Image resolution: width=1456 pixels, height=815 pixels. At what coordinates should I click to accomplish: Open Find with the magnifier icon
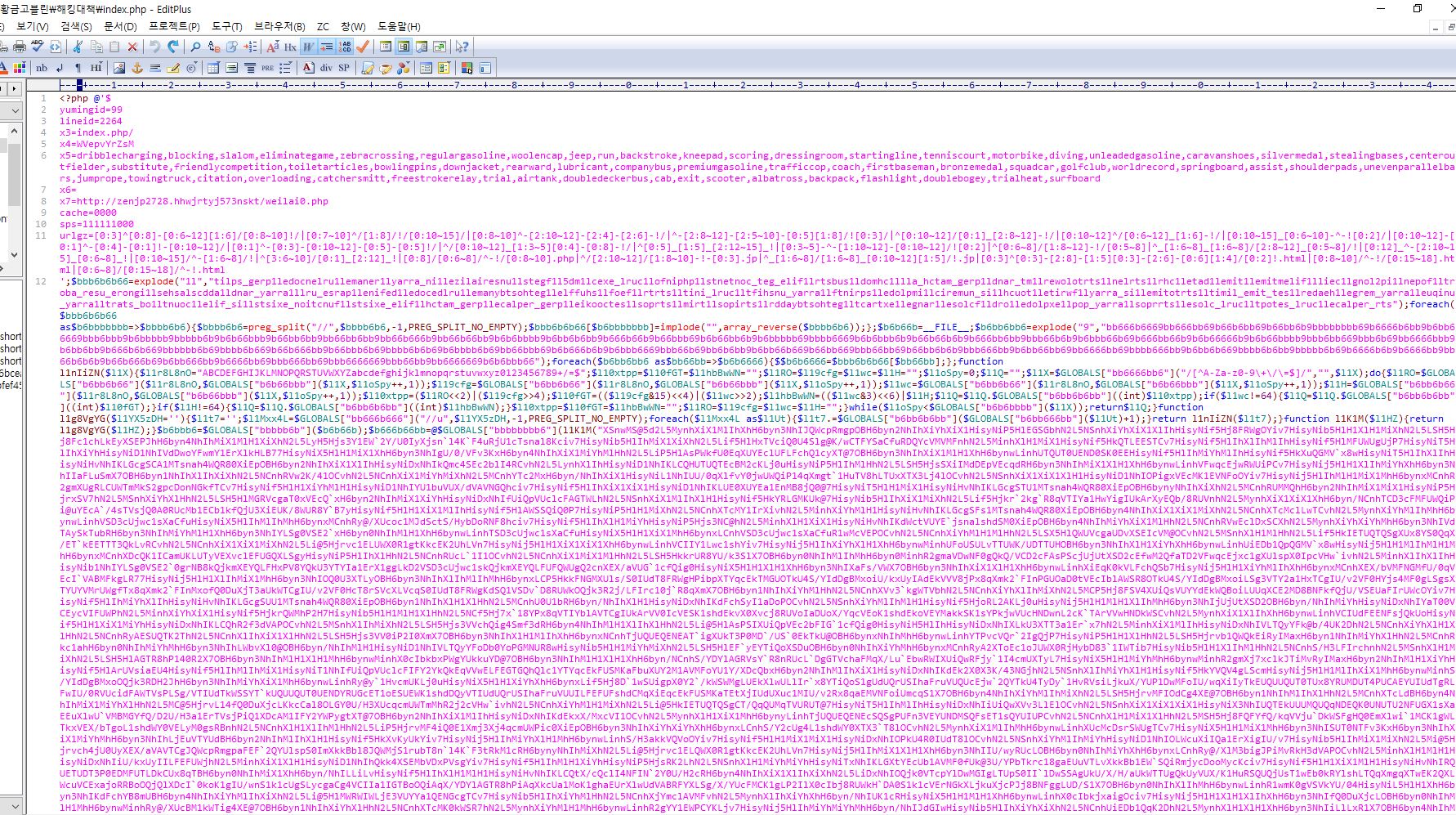pos(195,47)
